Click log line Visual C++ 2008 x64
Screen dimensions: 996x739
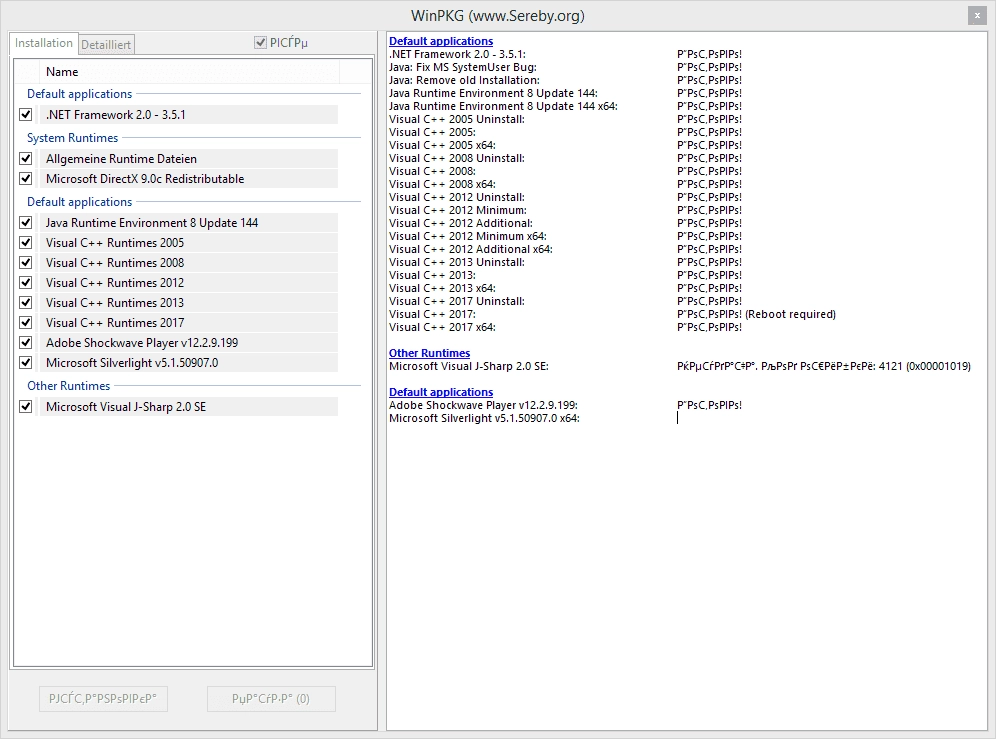pyautogui.click(x=442, y=184)
